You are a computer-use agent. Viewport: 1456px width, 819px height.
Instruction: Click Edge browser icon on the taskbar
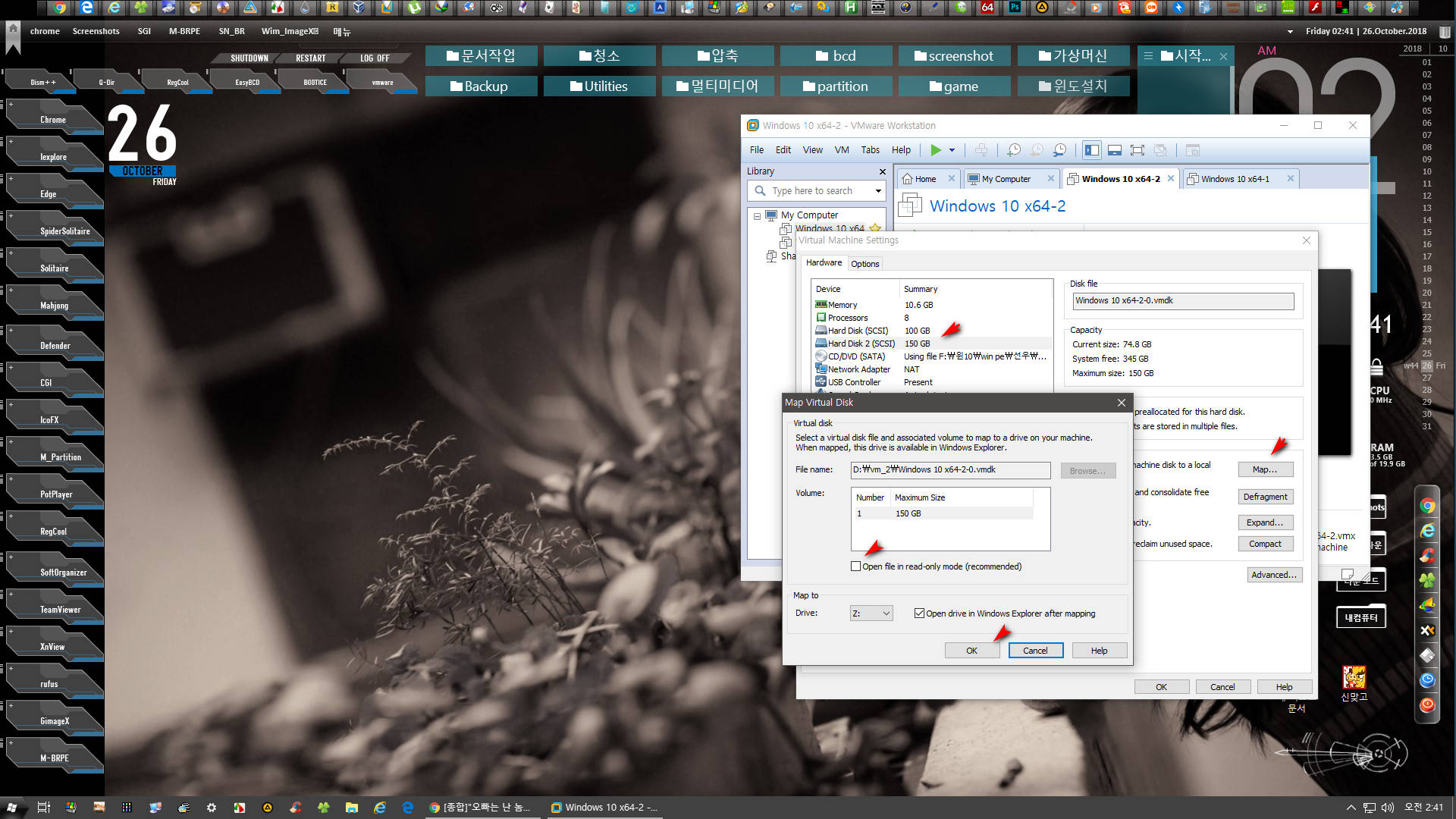(x=407, y=808)
